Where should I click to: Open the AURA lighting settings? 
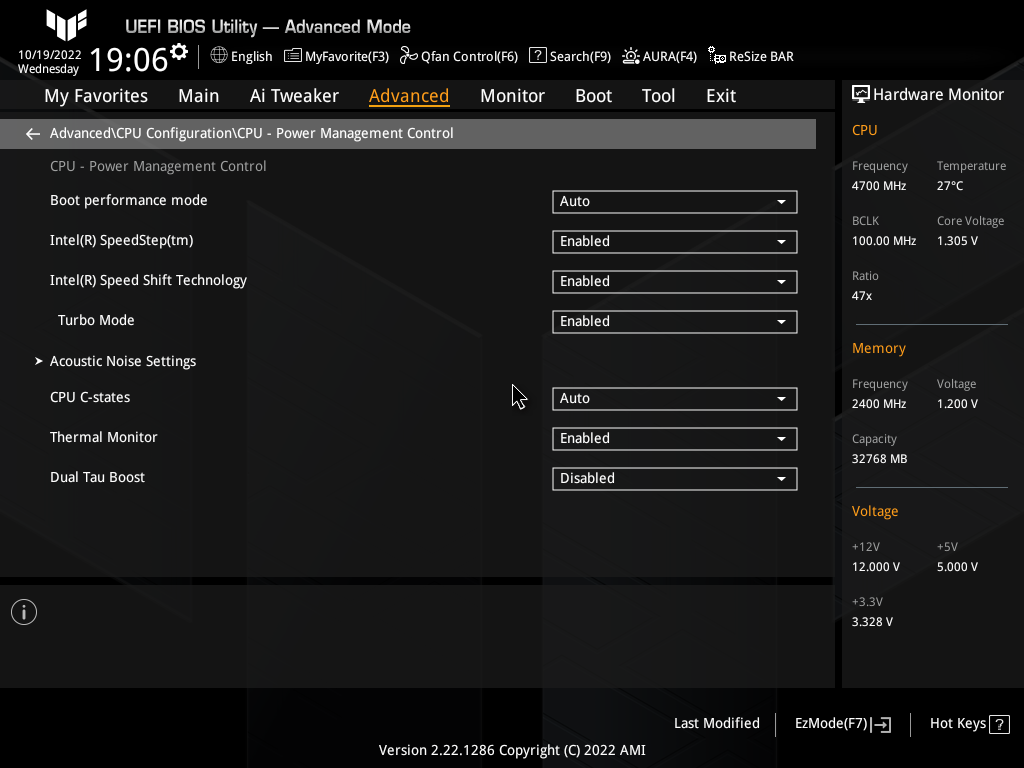(x=659, y=56)
